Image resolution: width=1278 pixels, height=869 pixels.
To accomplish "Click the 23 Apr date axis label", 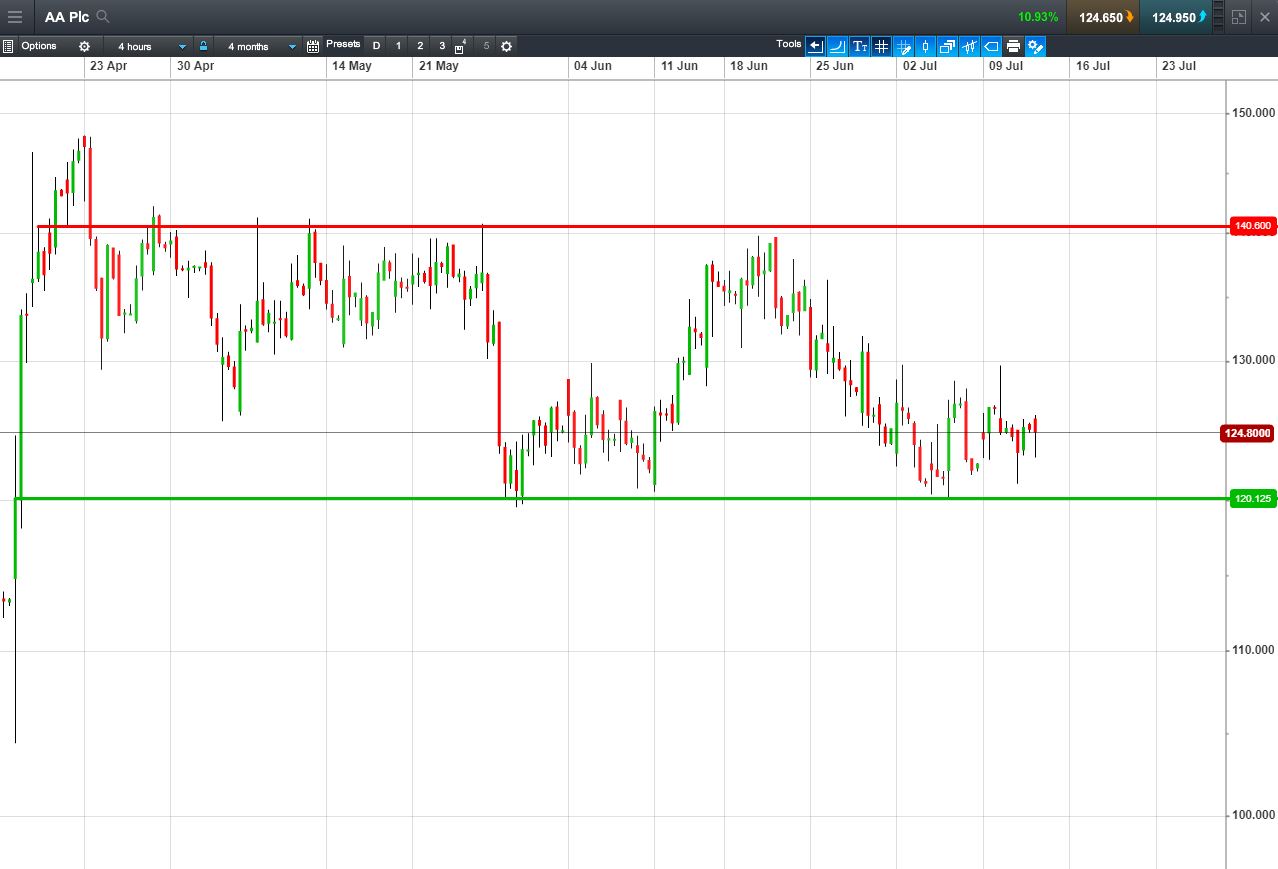I will point(108,66).
